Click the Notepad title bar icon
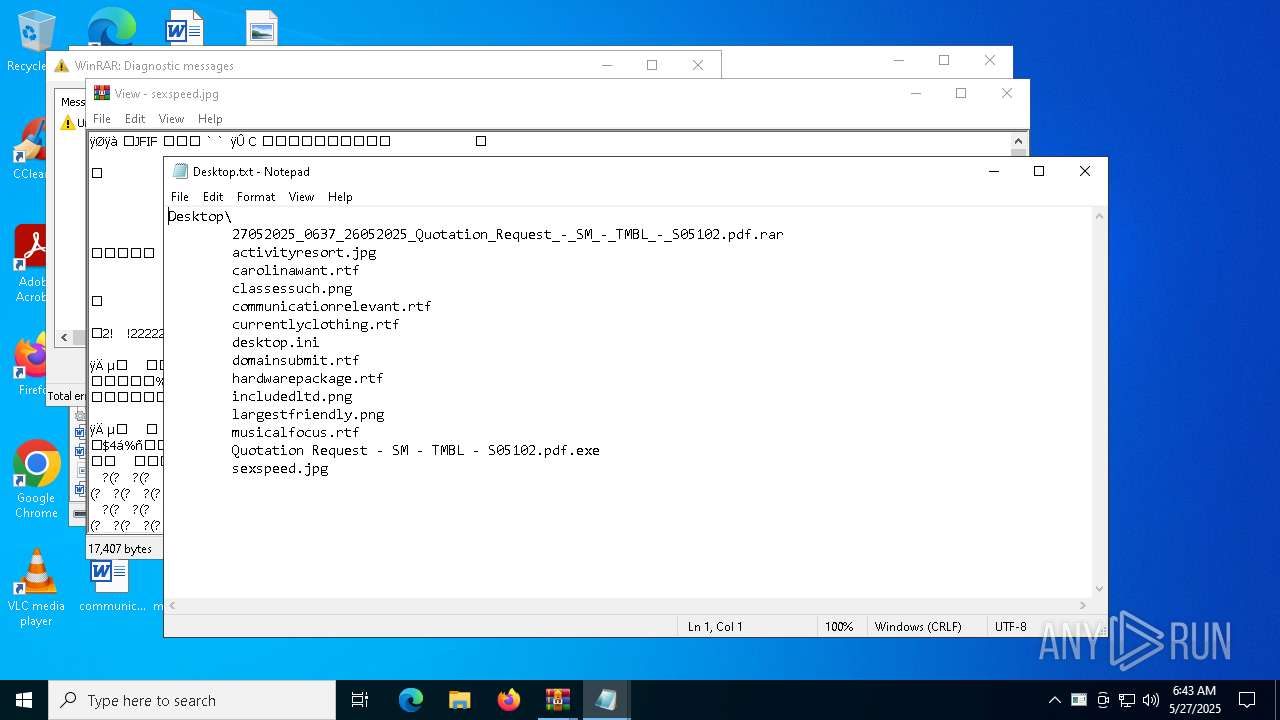Viewport: 1280px width, 720px height. [x=181, y=171]
